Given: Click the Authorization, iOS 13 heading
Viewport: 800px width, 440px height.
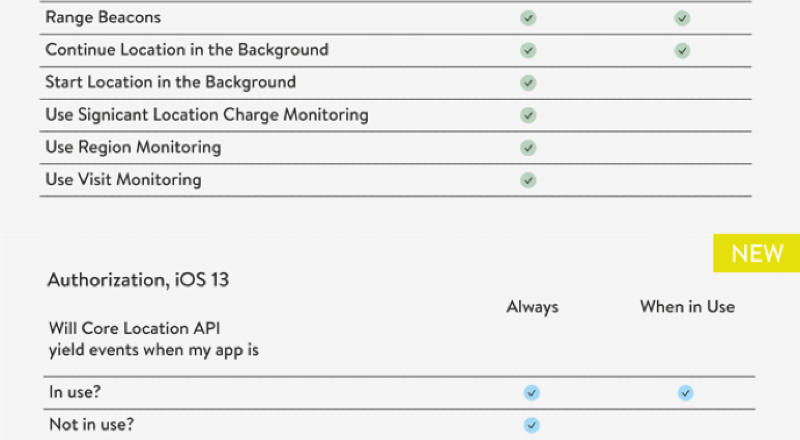Looking at the screenshot, I should [138, 280].
